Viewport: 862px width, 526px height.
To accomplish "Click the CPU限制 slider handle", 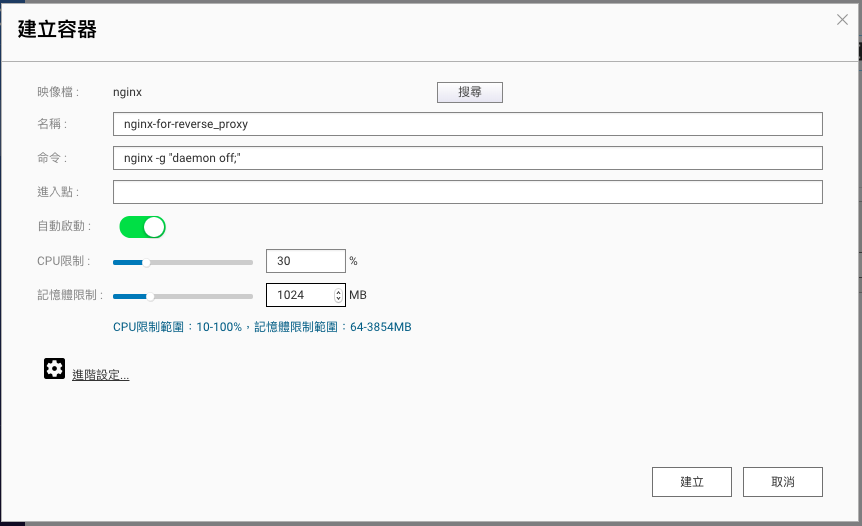I will pyautogui.click(x=146, y=262).
